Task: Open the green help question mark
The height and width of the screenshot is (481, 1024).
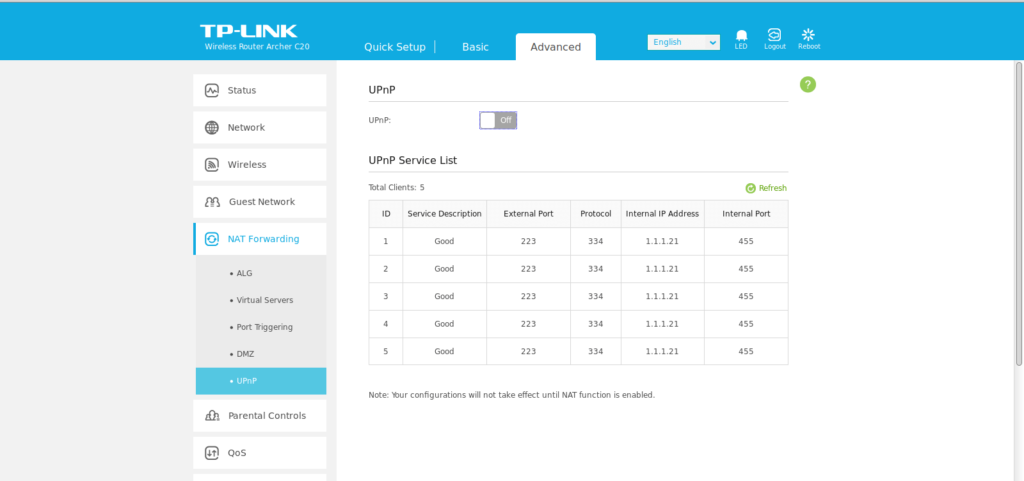Action: (808, 85)
